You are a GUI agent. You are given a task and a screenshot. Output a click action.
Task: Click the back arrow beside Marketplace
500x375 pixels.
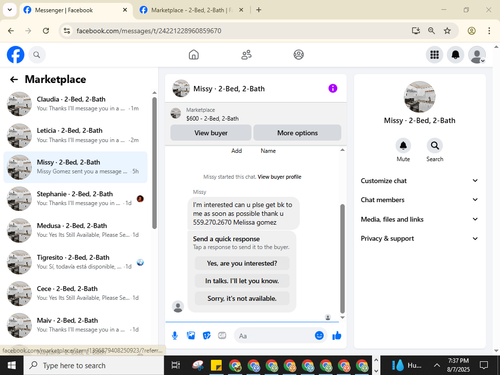click(14, 79)
